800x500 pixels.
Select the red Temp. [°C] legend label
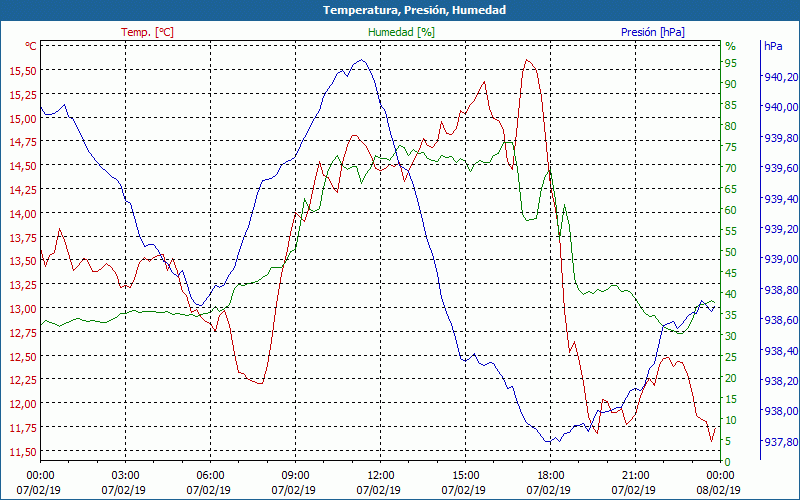[x=147, y=32]
